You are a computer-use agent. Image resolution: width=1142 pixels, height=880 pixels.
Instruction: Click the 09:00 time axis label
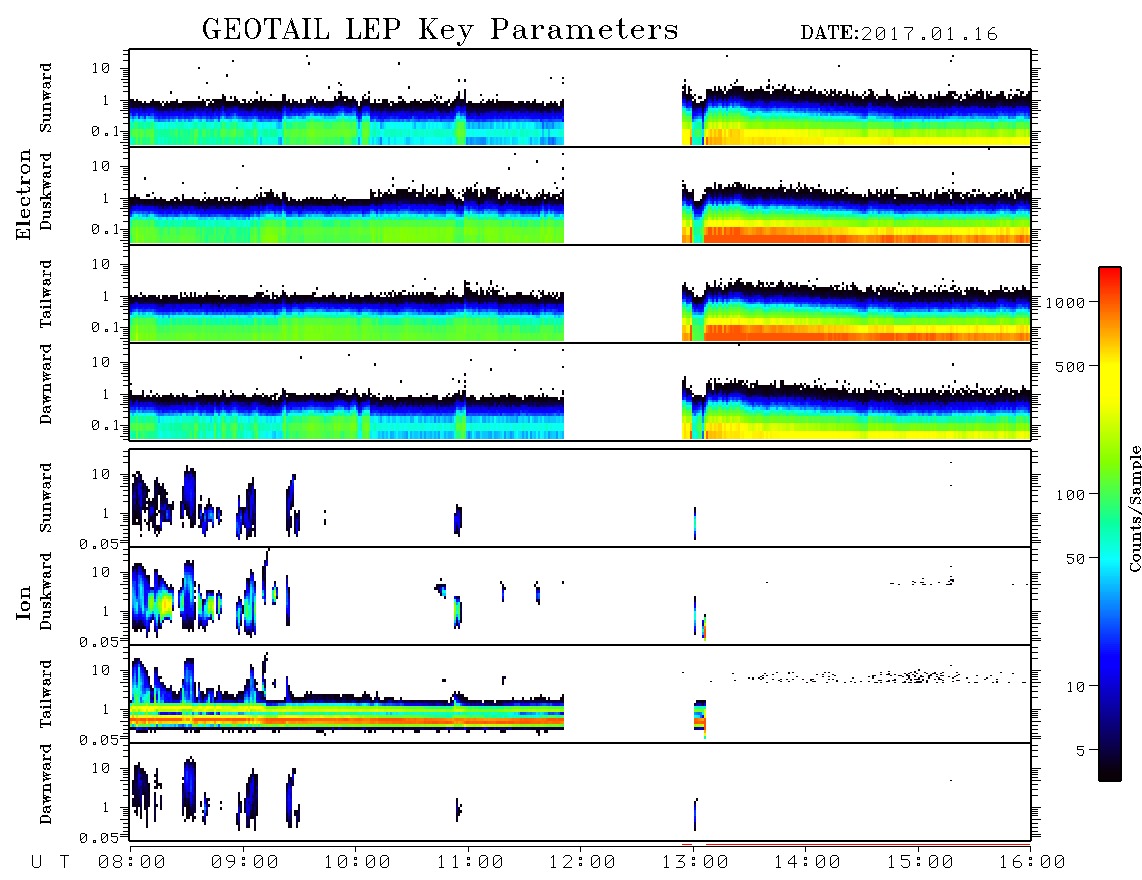pos(244,862)
